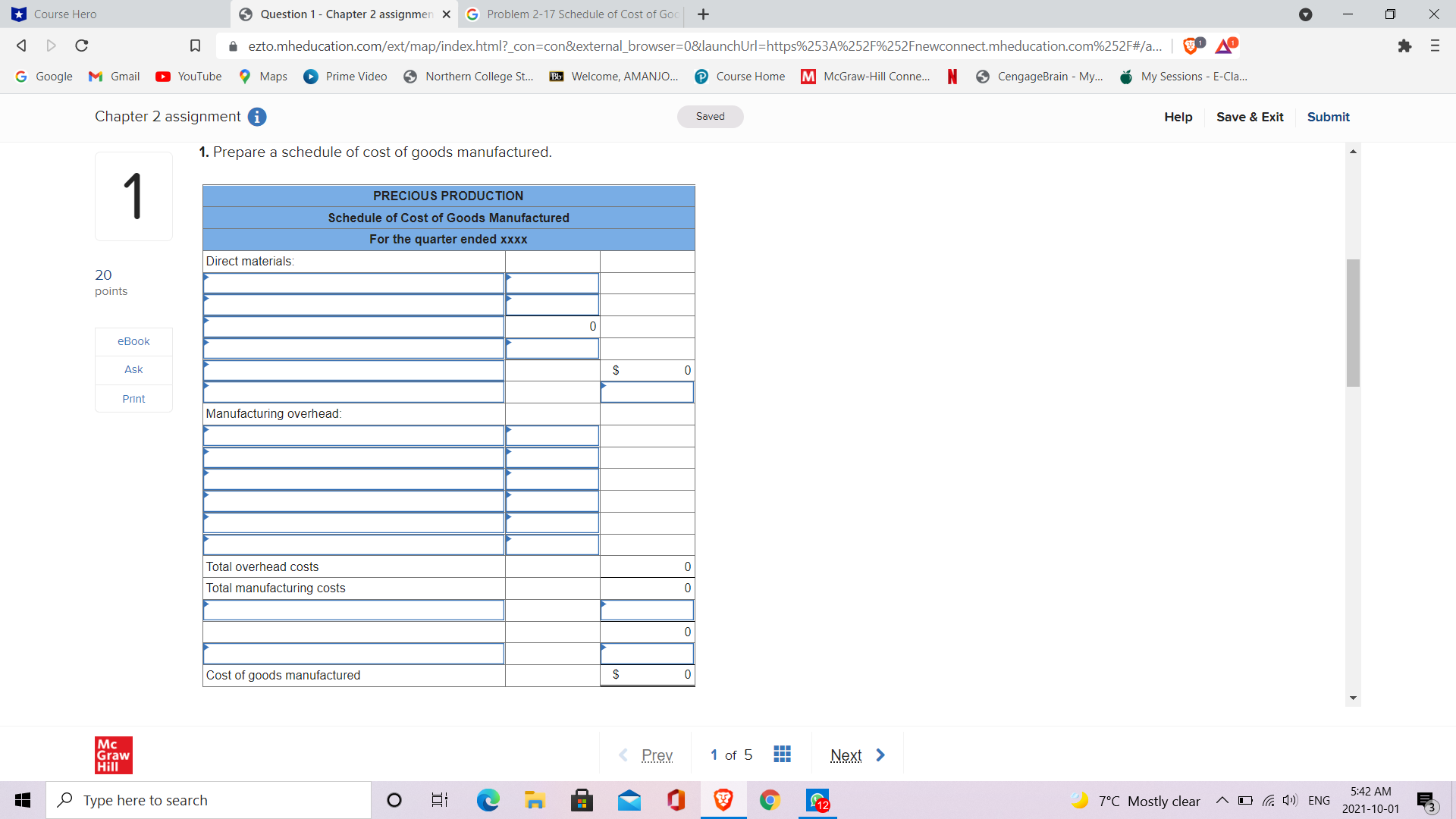Open the question navigation grid
1456x819 pixels.
[x=782, y=754]
